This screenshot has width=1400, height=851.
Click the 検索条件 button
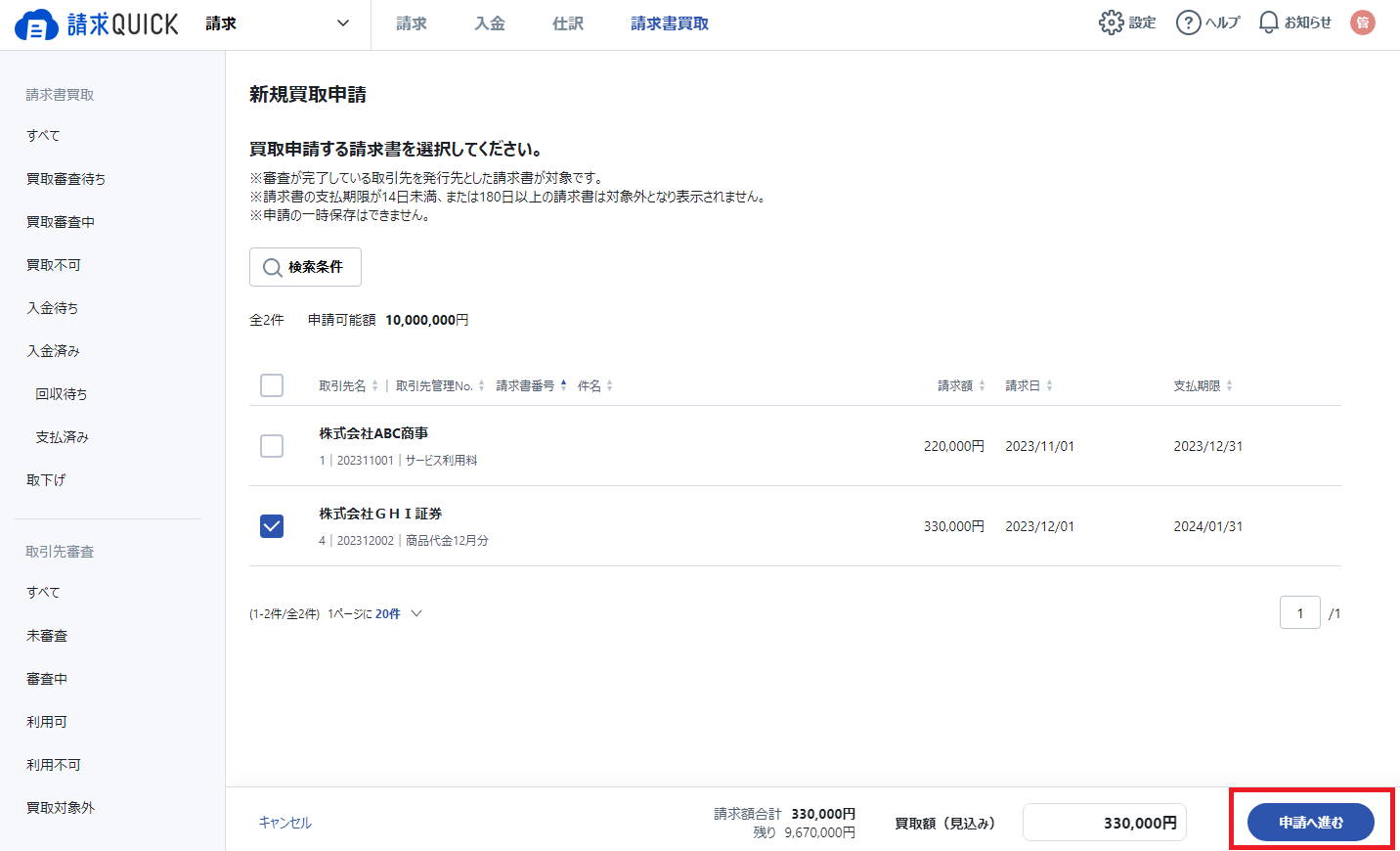305,267
